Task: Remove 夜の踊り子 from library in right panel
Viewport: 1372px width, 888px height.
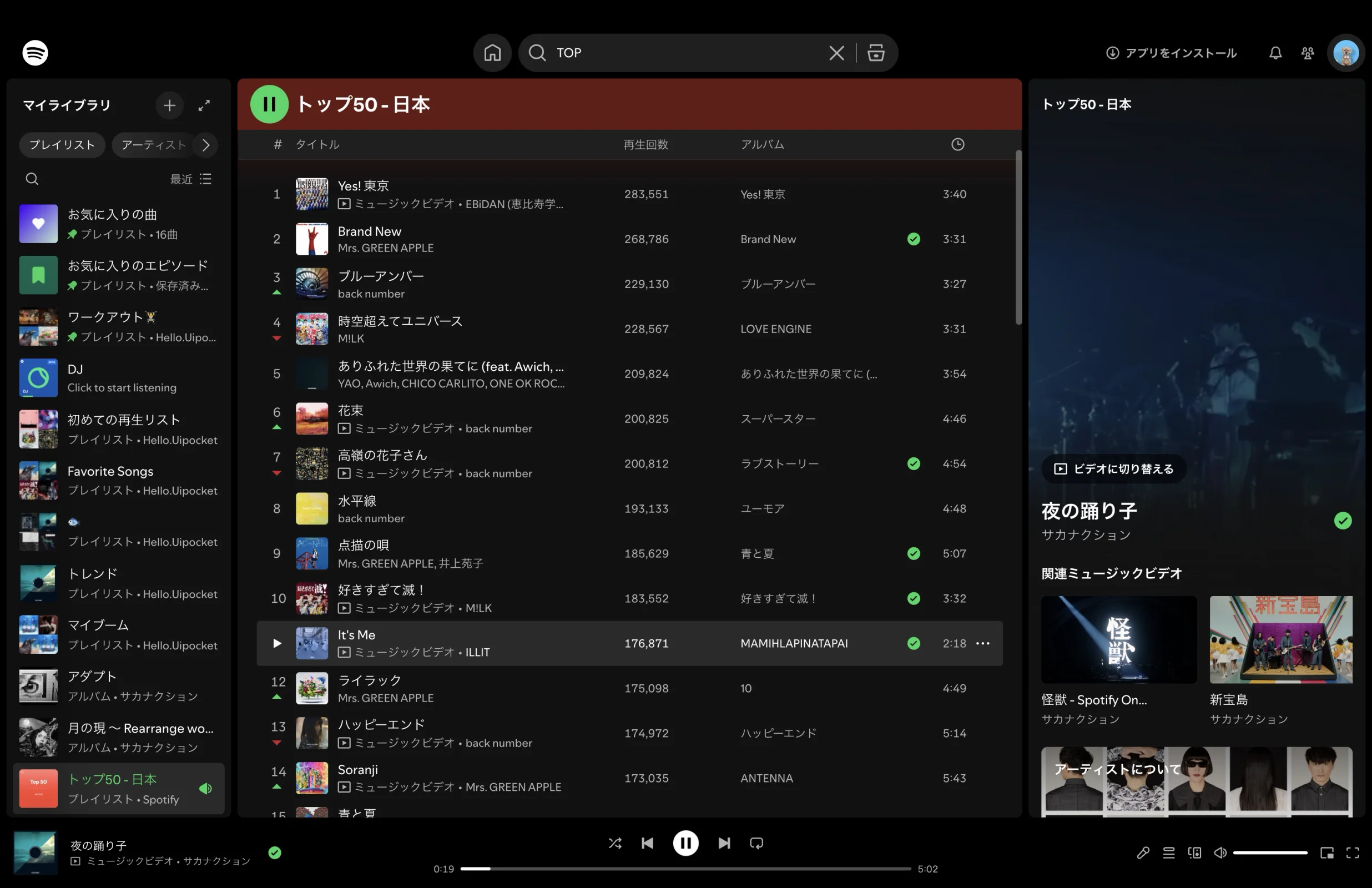Action: coord(1343,521)
